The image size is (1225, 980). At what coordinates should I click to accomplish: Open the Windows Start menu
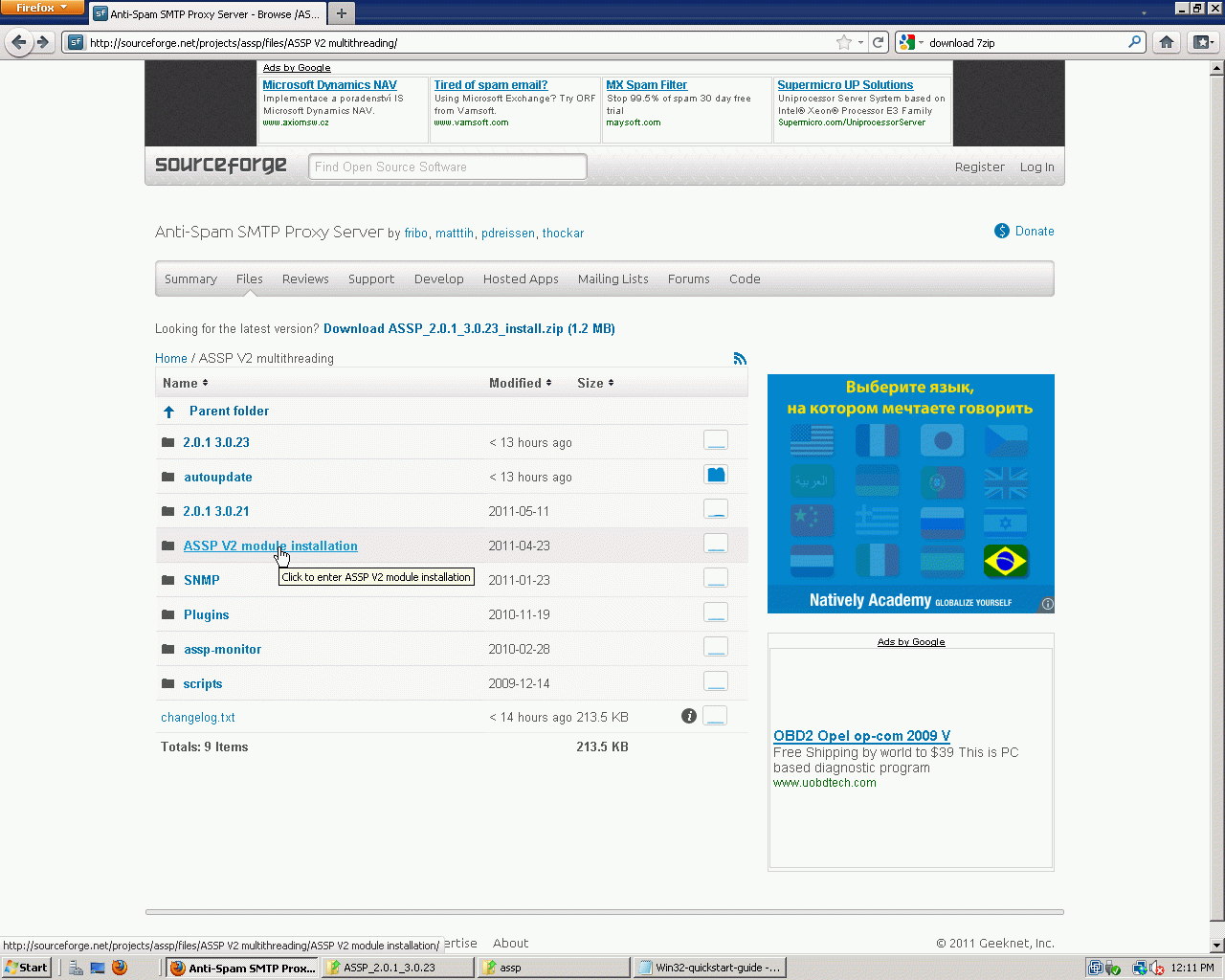click(26, 968)
